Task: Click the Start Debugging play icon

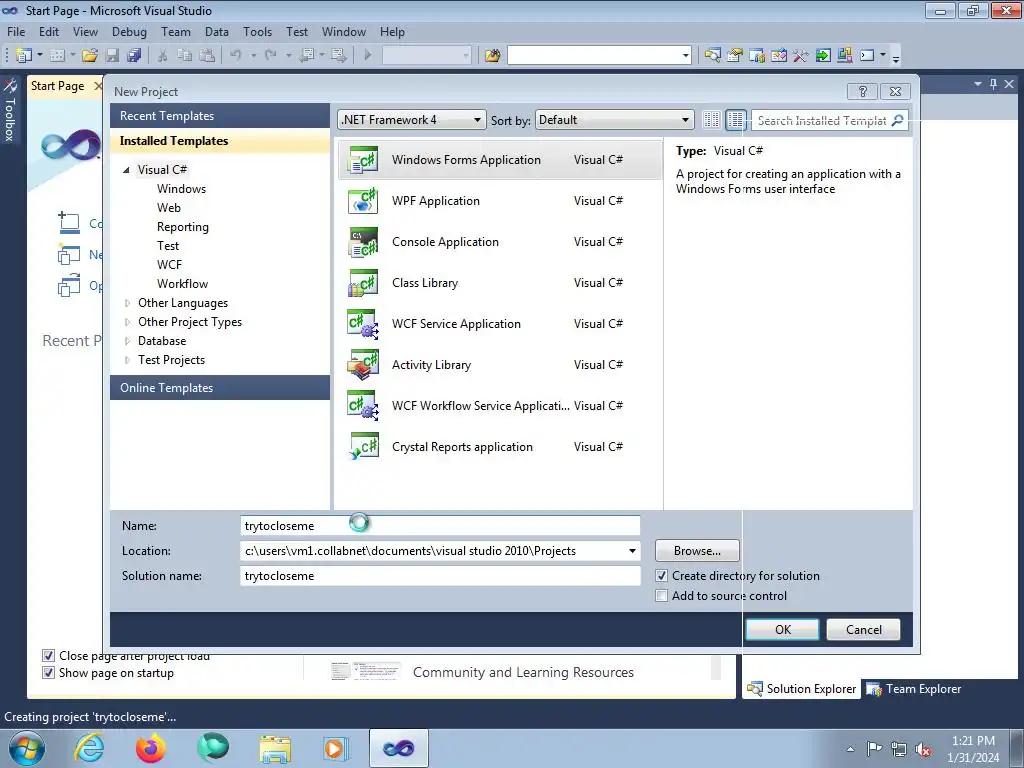Action: click(x=368, y=56)
